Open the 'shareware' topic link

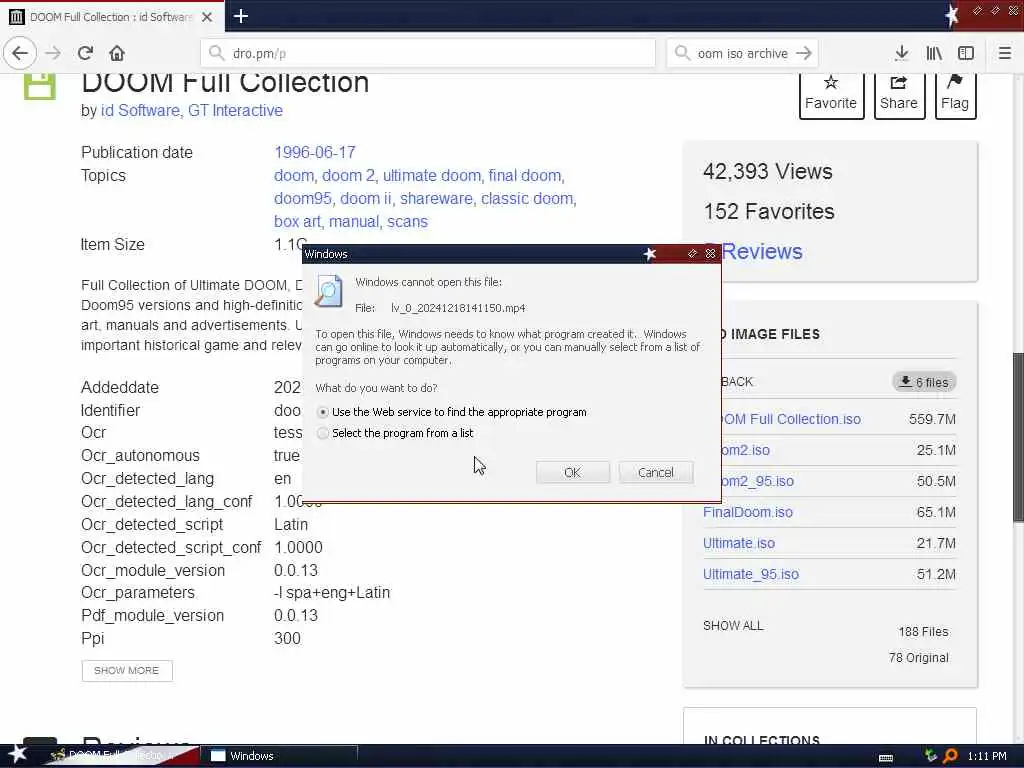436,199
